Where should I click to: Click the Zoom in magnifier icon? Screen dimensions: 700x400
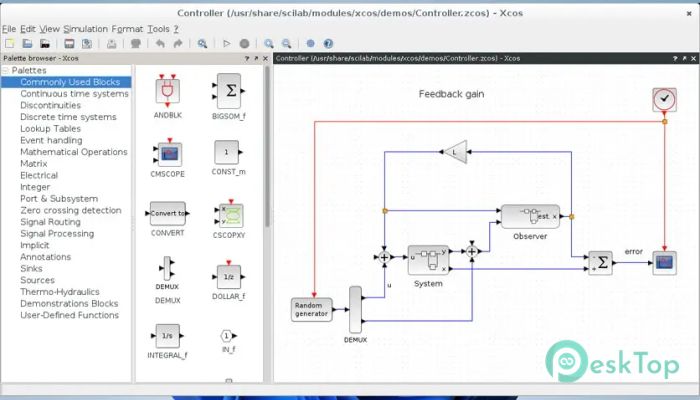268,43
